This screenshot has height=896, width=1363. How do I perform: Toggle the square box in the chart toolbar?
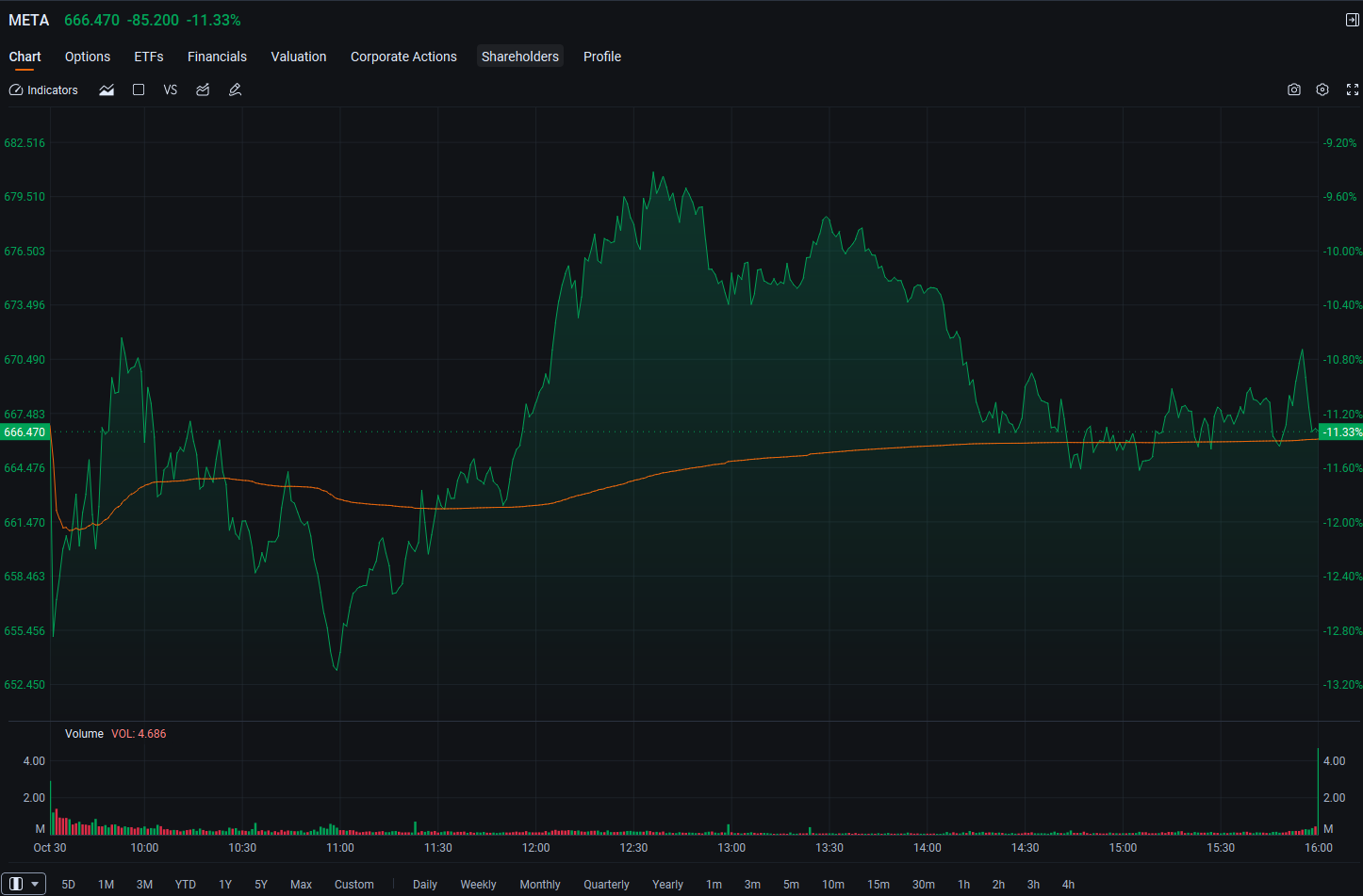coord(139,90)
